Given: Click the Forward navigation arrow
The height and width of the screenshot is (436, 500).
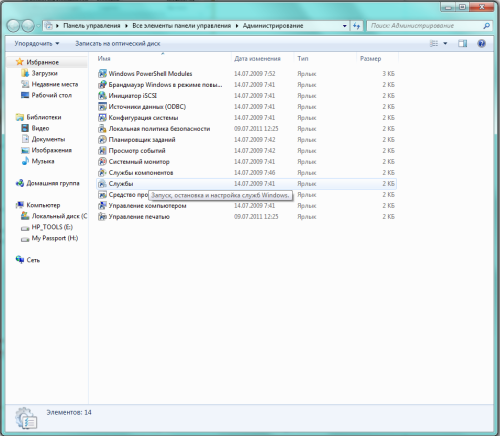Looking at the screenshot, I should click(x=28, y=26).
